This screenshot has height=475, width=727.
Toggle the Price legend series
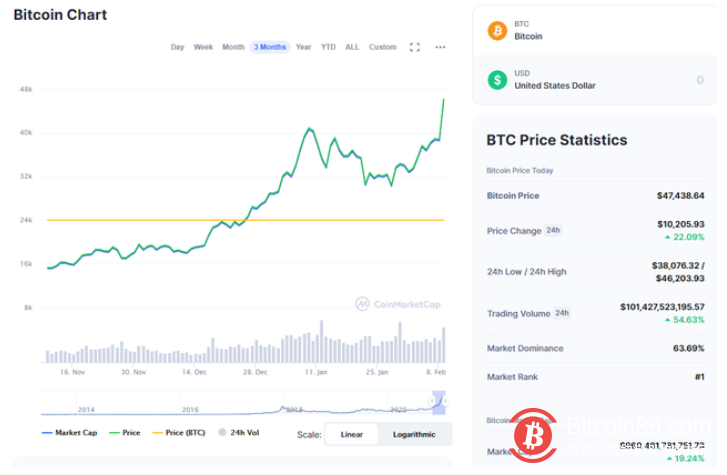125,433
